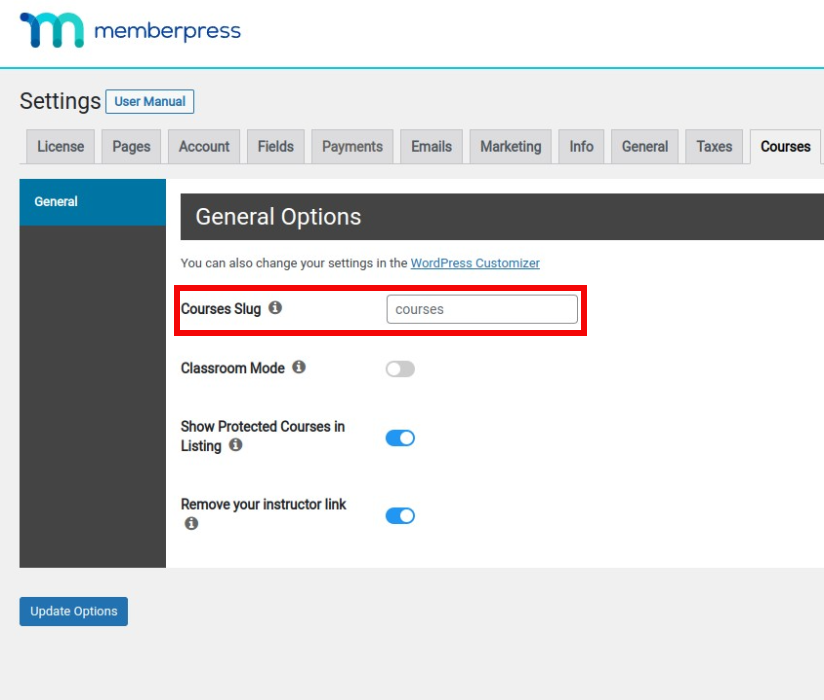Image resolution: width=824 pixels, height=700 pixels.
Task: Focus the Courses Slug input field
Action: (482, 309)
